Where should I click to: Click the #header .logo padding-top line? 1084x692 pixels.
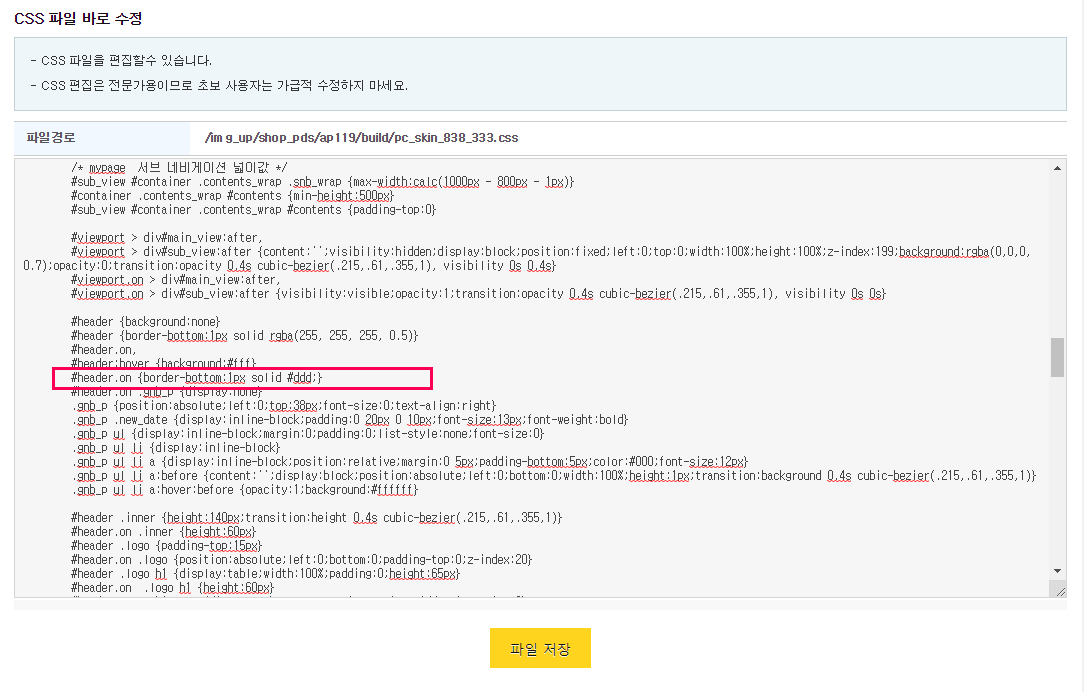pos(166,545)
